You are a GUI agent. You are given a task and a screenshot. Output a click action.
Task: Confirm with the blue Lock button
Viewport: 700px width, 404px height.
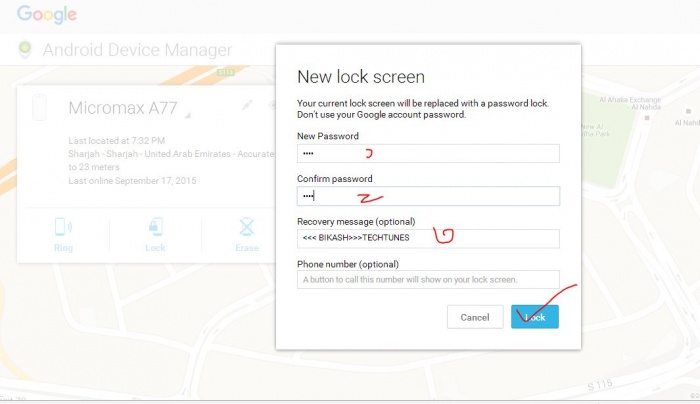pos(535,317)
